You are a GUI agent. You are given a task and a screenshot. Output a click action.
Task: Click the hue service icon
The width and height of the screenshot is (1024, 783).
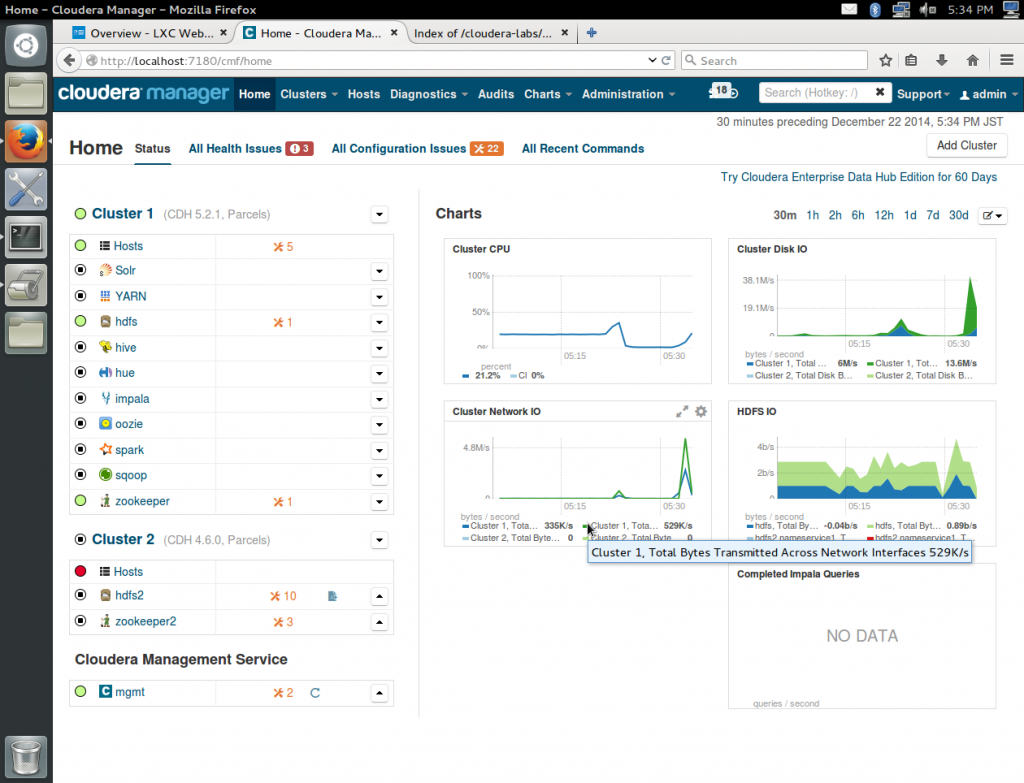click(x=105, y=372)
